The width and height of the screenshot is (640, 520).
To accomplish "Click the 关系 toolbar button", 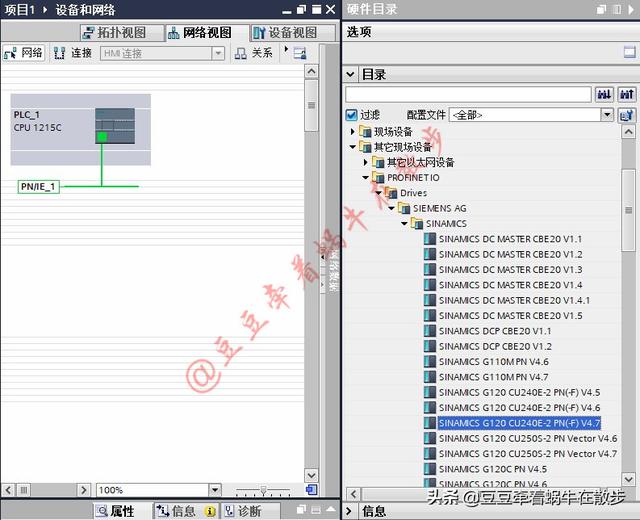I will 253,53.
